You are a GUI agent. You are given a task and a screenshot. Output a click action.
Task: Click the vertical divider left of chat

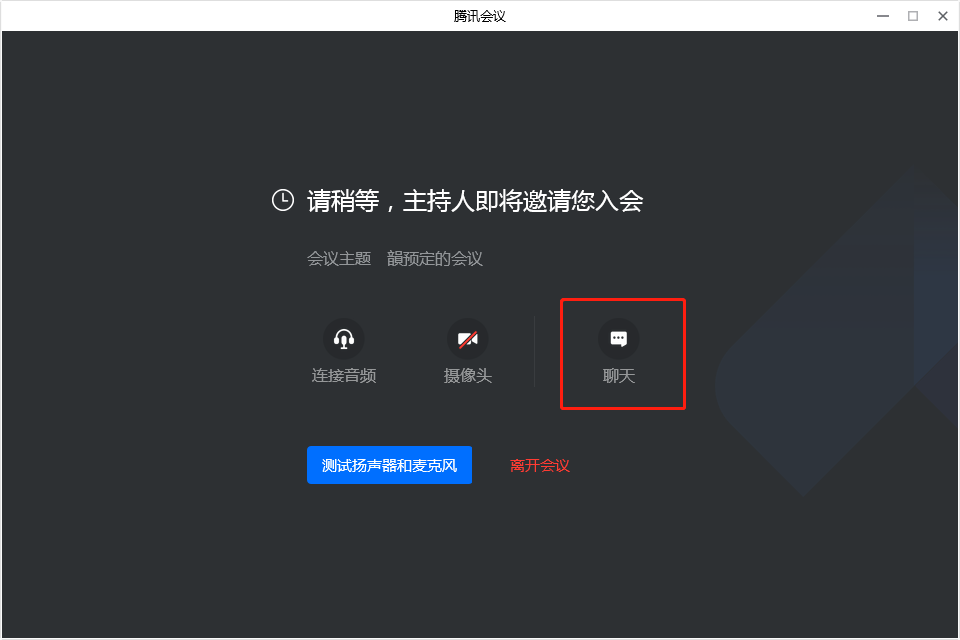pyautogui.click(x=534, y=352)
